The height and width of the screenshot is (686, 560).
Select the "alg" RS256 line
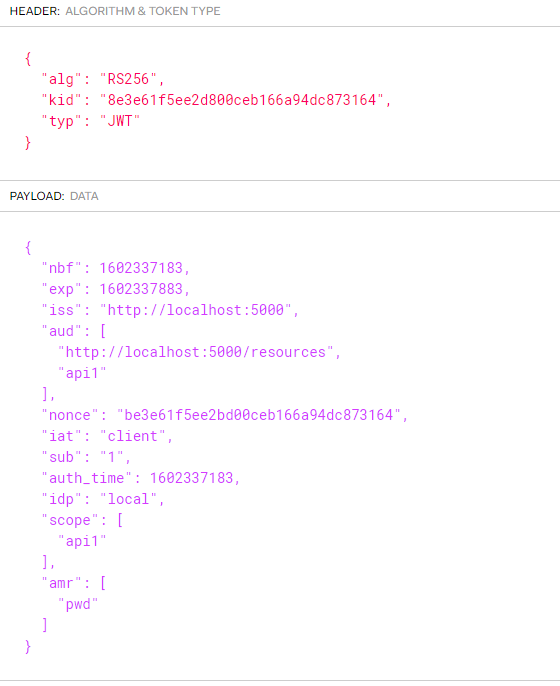[103, 79]
